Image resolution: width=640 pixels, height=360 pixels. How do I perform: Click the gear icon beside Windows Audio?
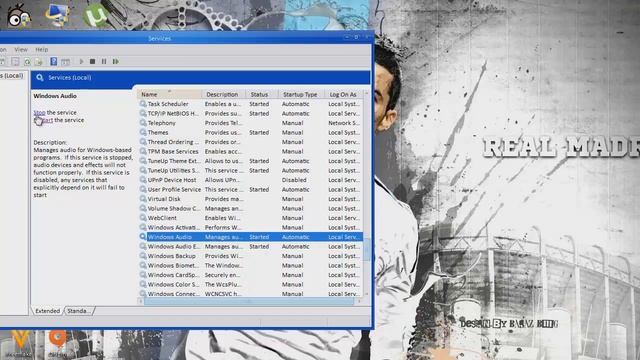pos(143,237)
